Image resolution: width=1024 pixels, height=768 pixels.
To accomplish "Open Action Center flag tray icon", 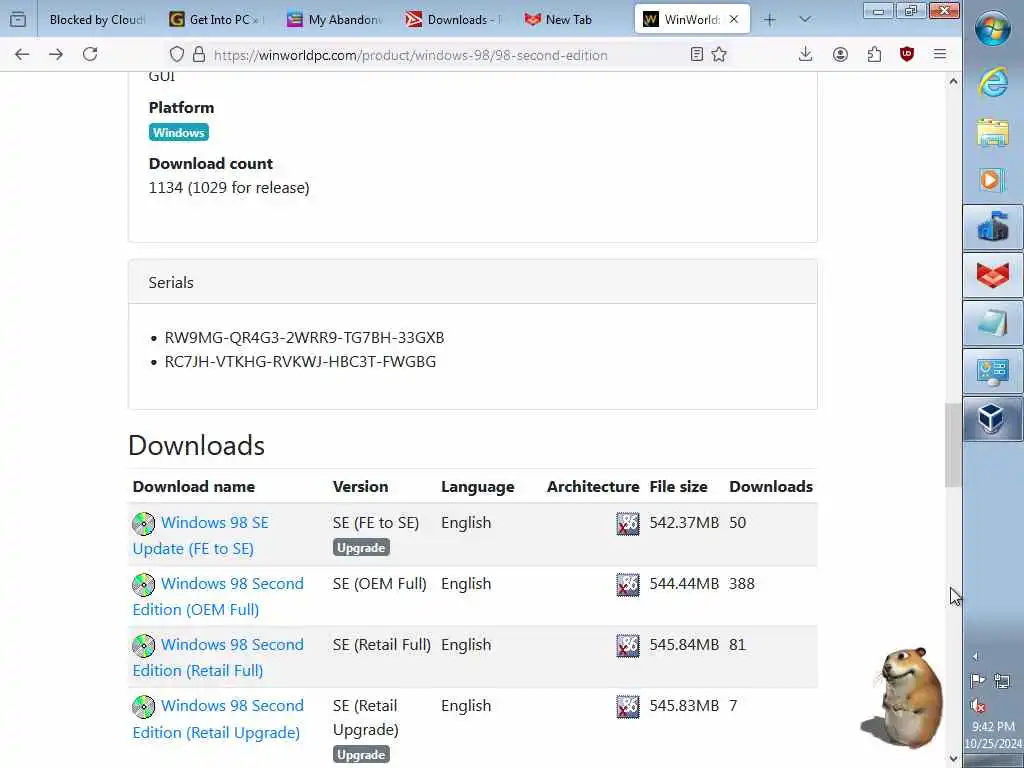I will click(x=978, y=681).
